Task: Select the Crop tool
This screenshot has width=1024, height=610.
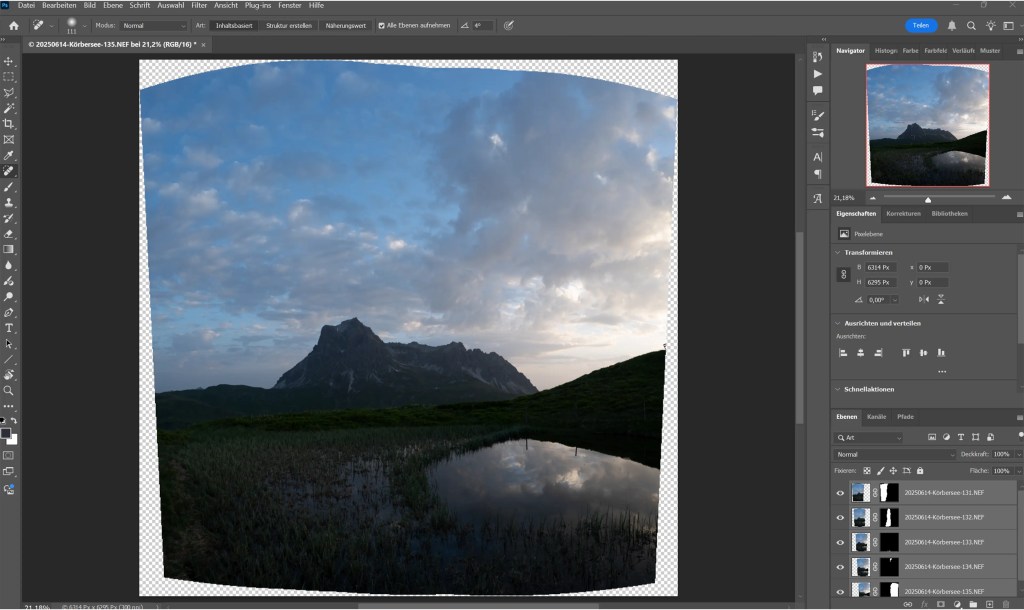Action: point(8,122)
